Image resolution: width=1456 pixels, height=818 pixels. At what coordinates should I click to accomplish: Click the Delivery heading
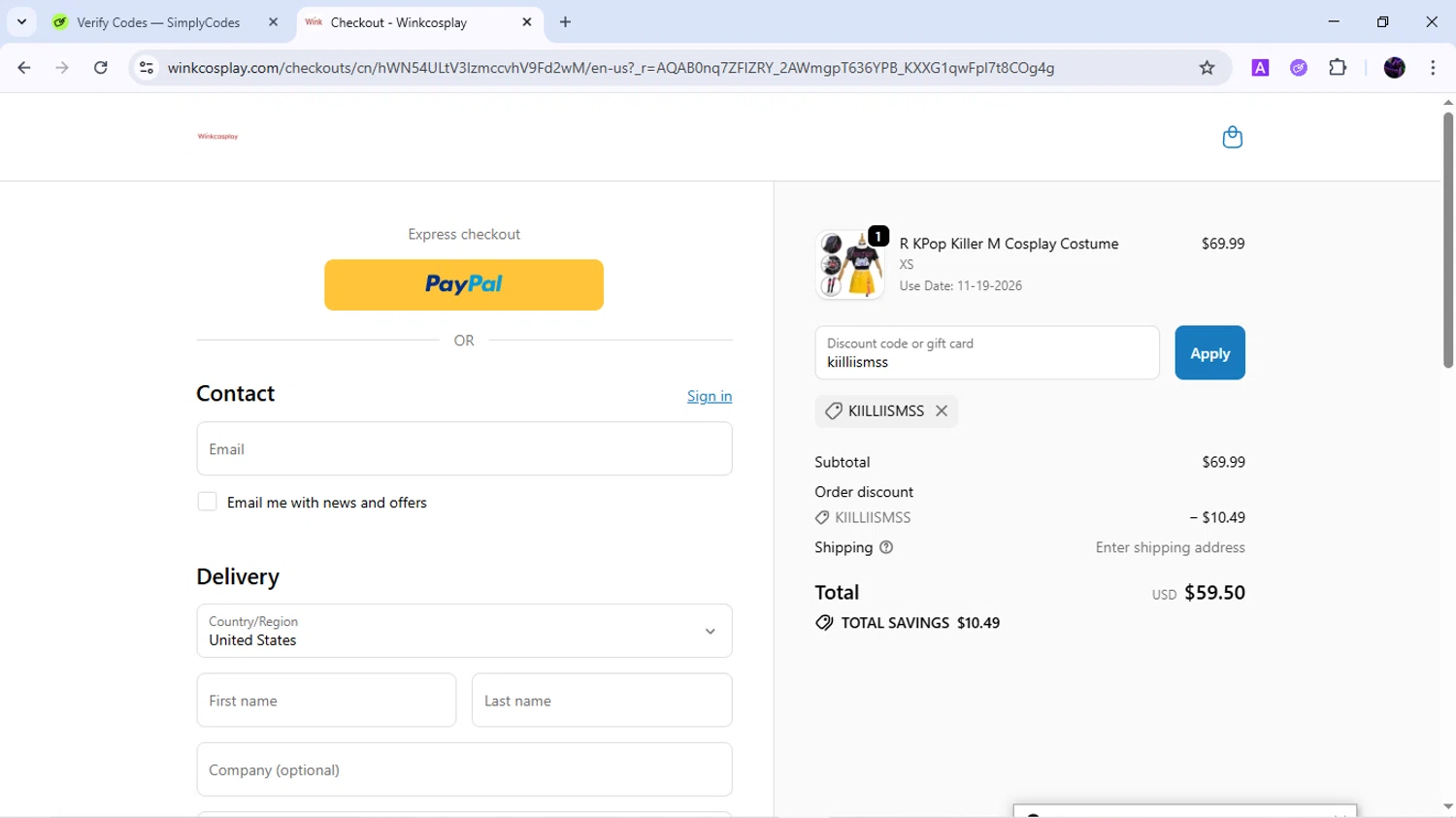coord(238,576)
